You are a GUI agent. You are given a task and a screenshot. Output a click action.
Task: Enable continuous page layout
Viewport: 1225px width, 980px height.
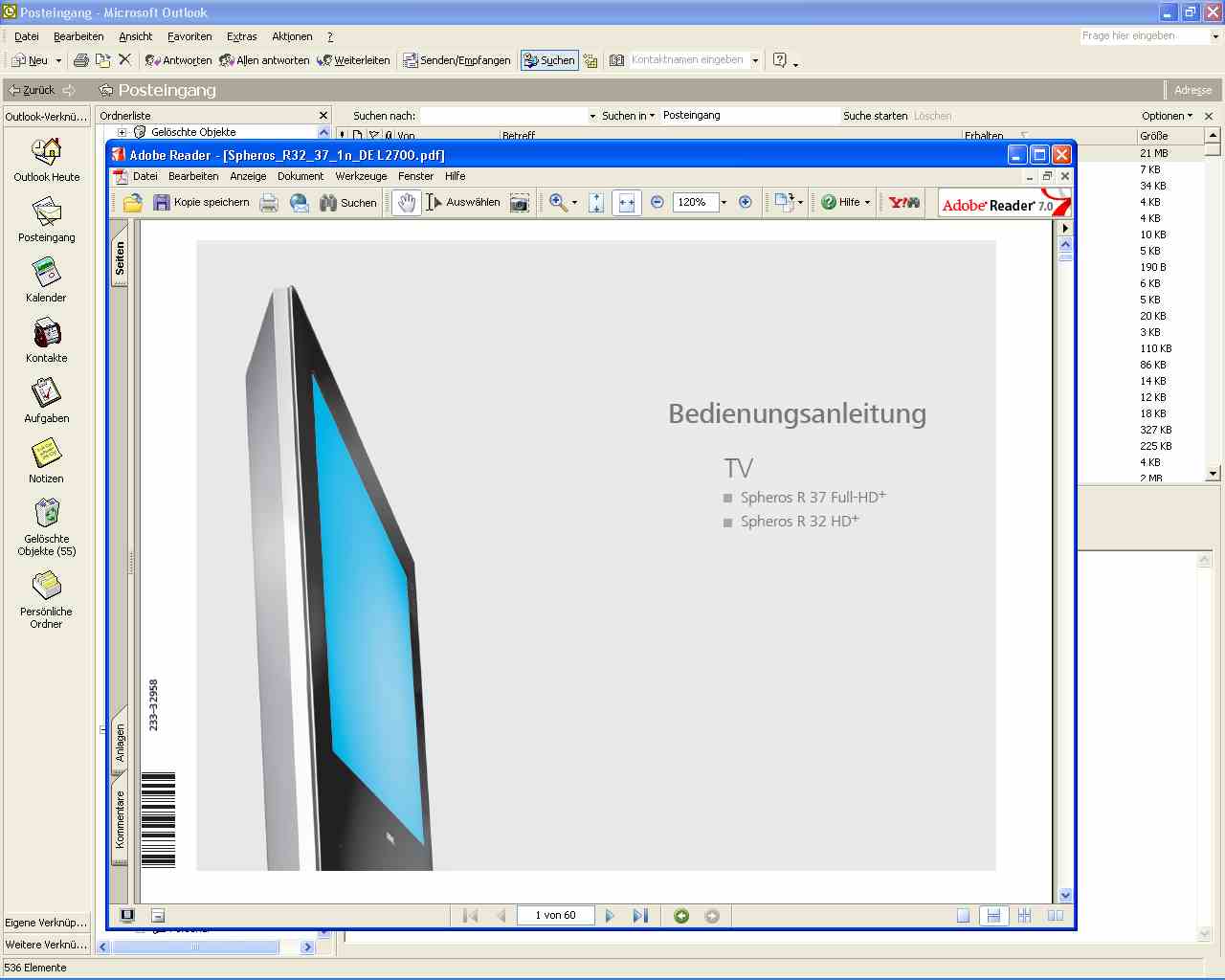tap(993, 916)
